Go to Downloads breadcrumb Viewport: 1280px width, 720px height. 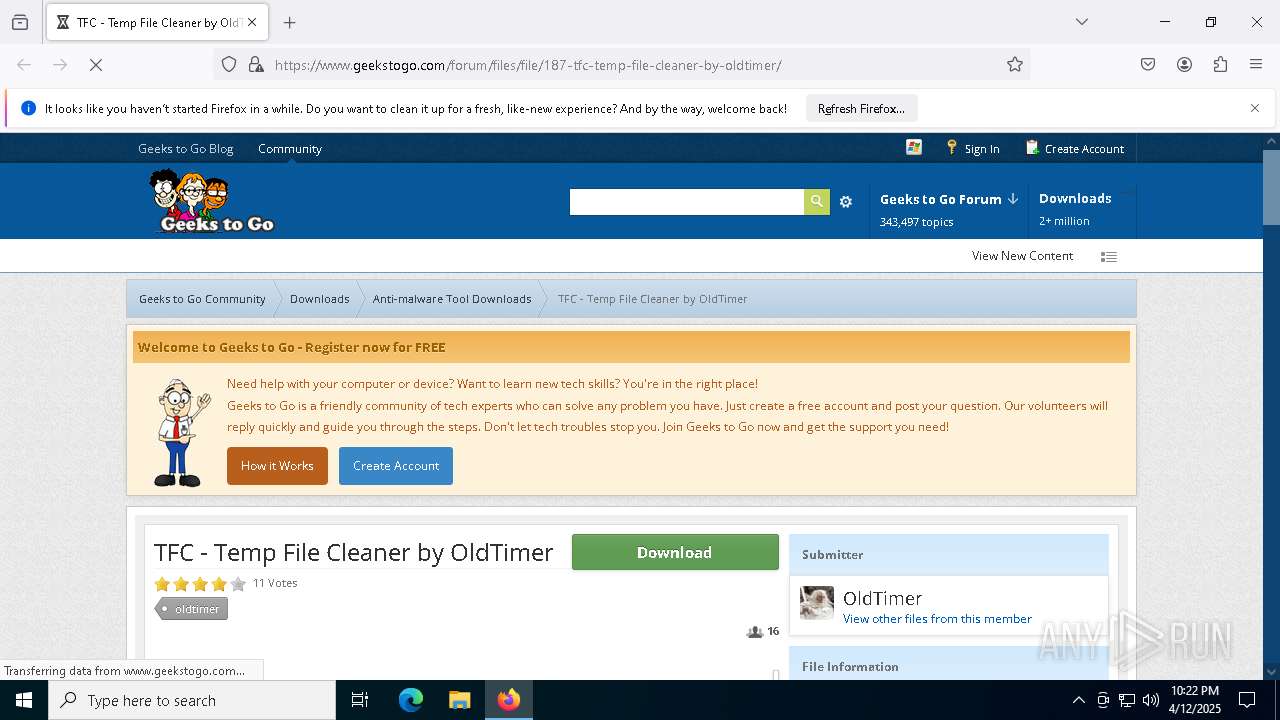coord(319,299)
